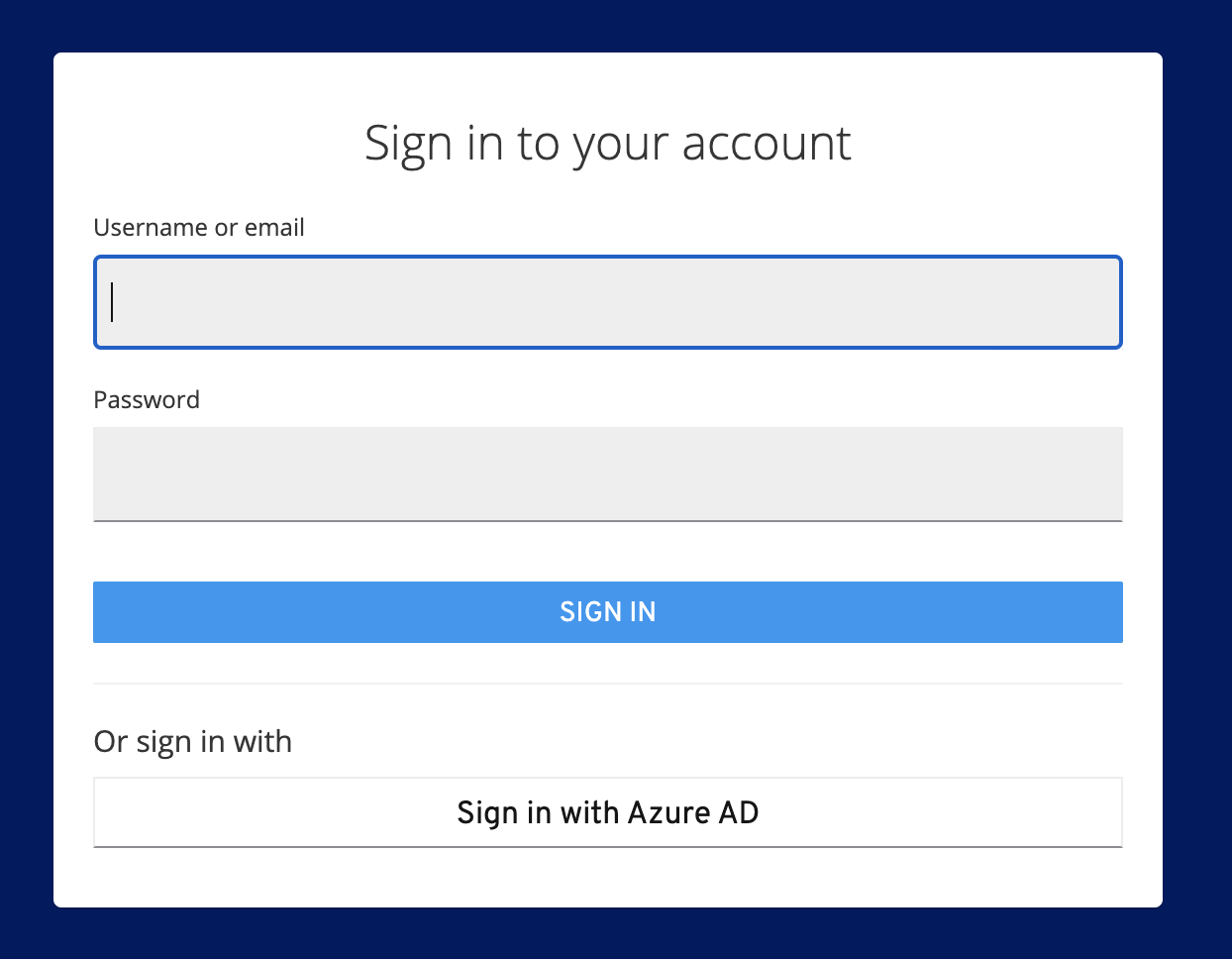This screenshot has height=959, width=1232.
Task: Click the "Username or email" label
Action: point(198,228)
